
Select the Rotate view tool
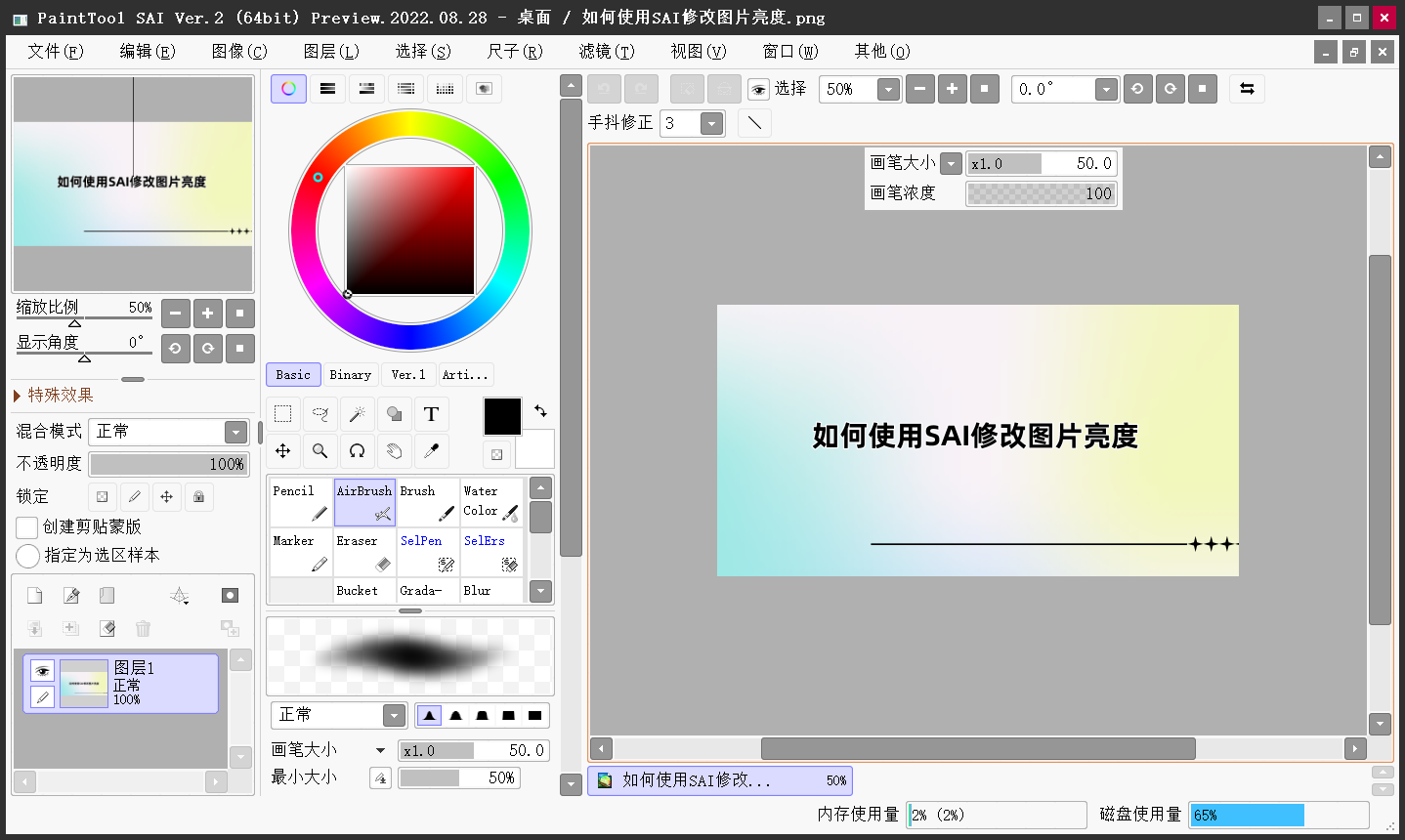tap(358, 451)
